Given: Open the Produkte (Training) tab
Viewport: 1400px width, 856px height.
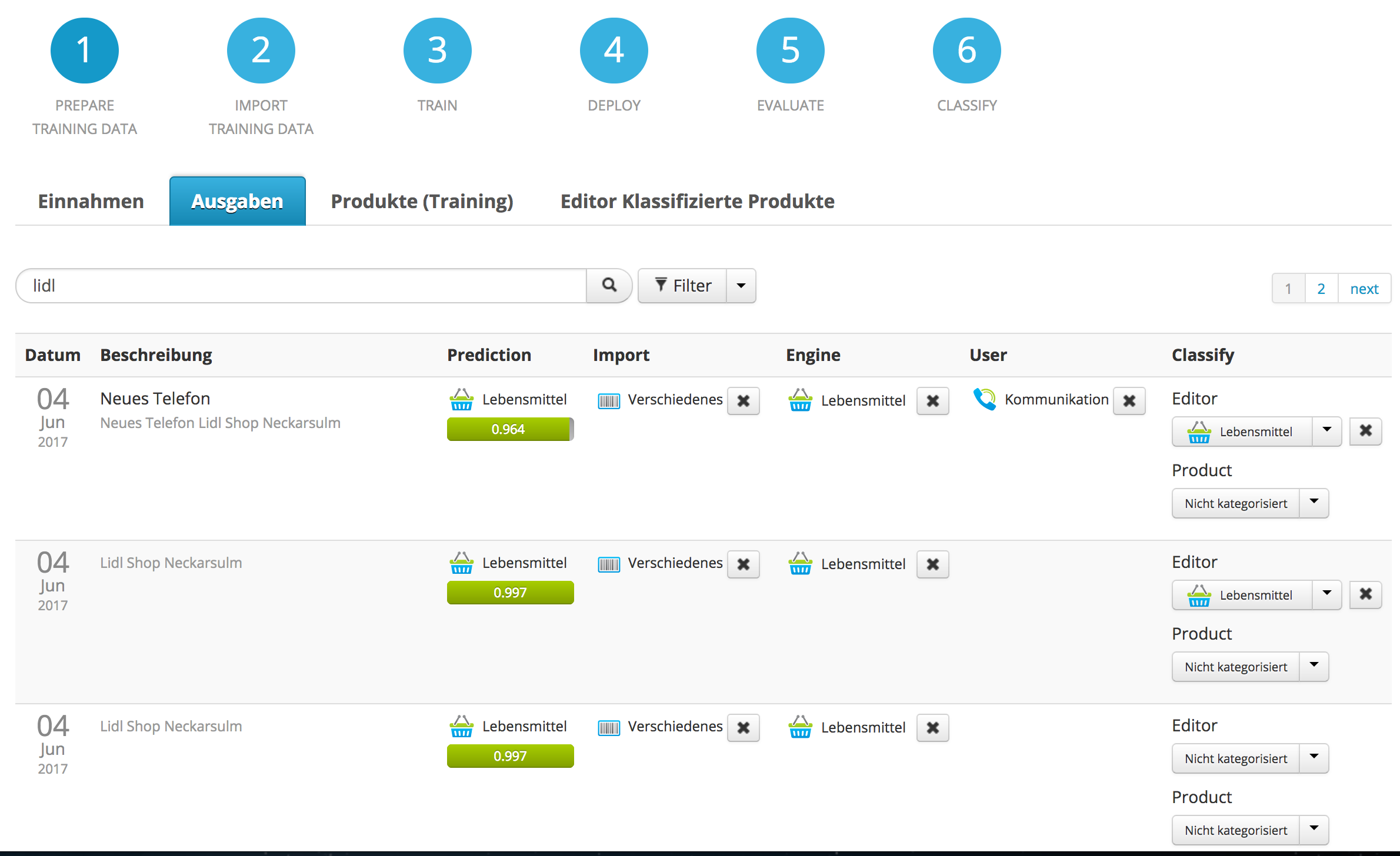Looking at the screenshot, I should tap(422, 201).
